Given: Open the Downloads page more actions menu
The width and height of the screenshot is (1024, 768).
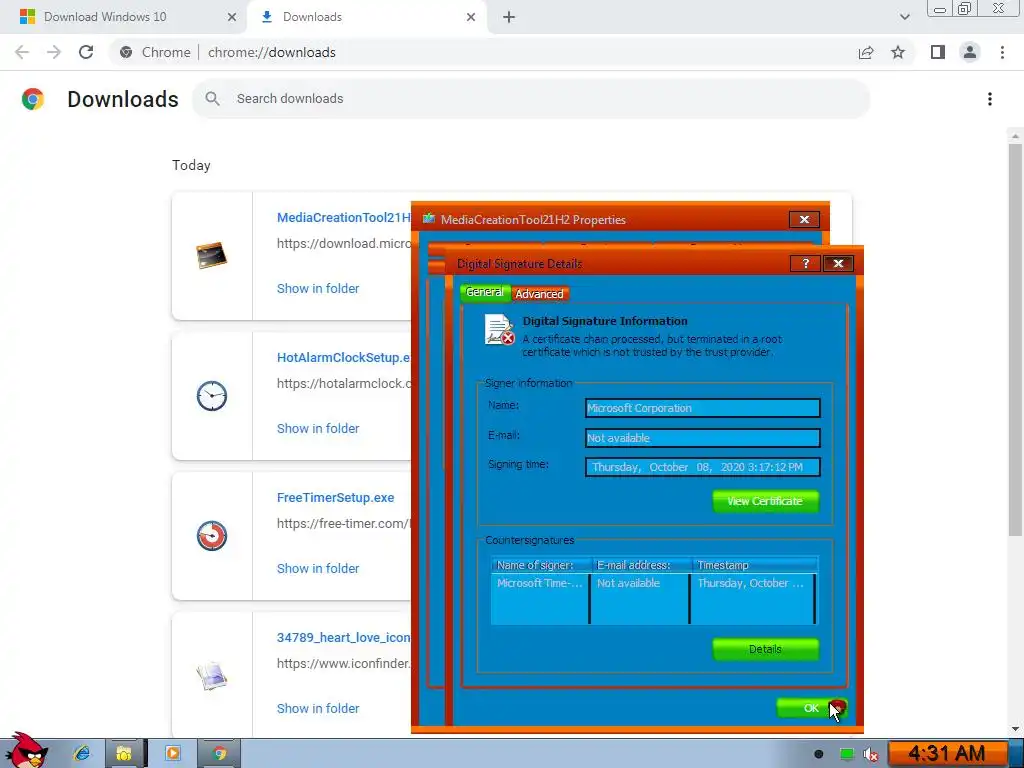Looking at the screenshot, I should pos(989,99).
